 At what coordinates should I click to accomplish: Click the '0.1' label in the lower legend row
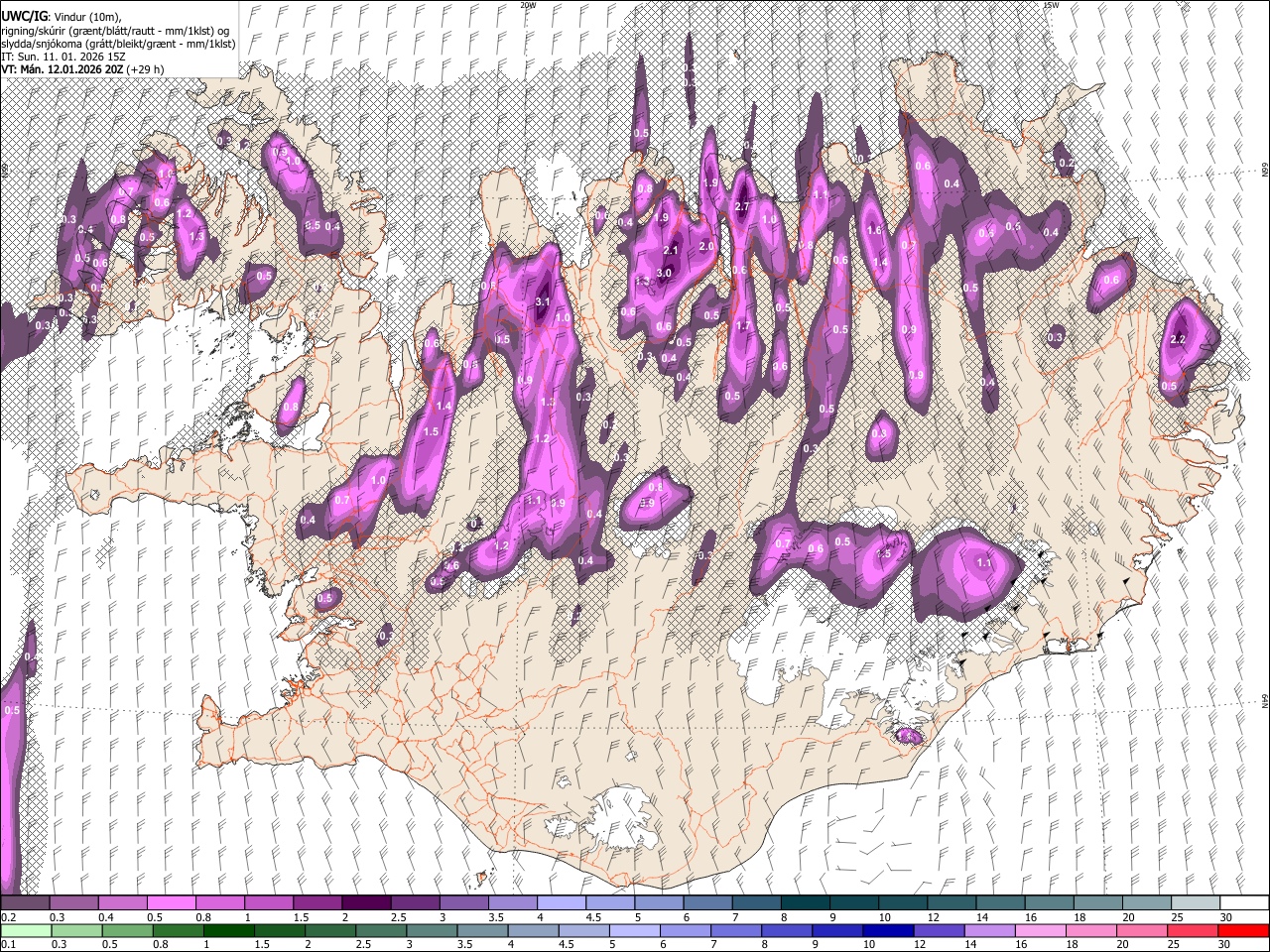[8, 944]
